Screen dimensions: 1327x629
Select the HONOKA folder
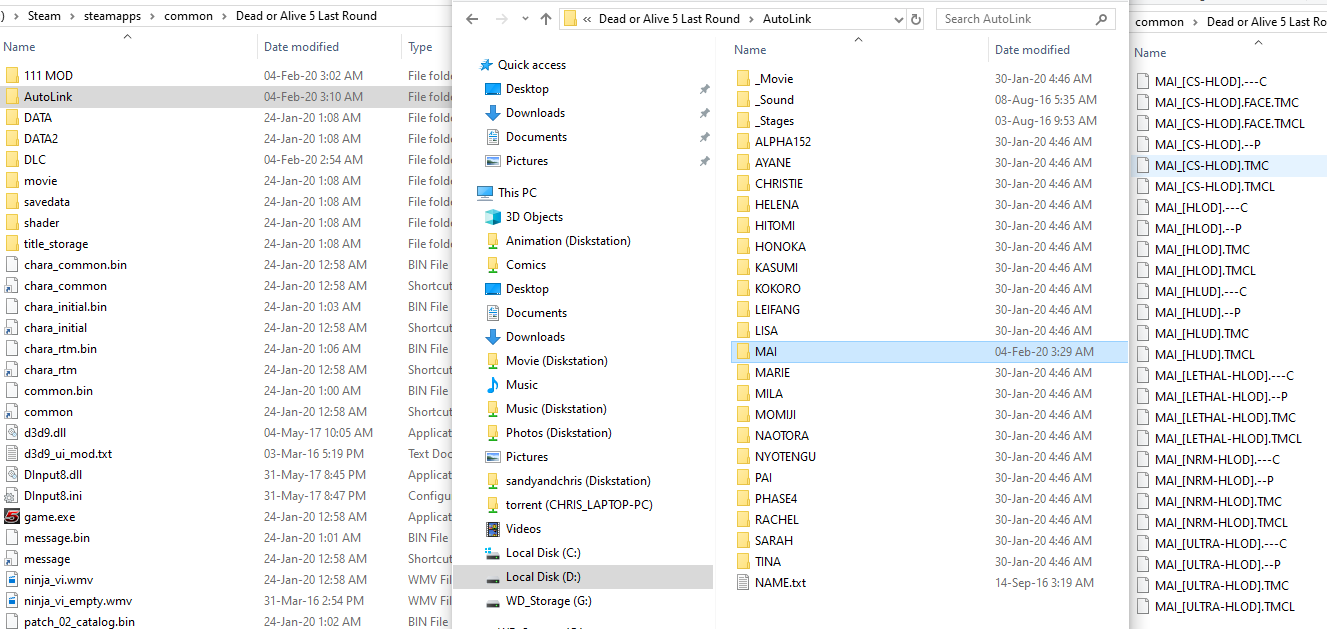(x=780, y=247)
